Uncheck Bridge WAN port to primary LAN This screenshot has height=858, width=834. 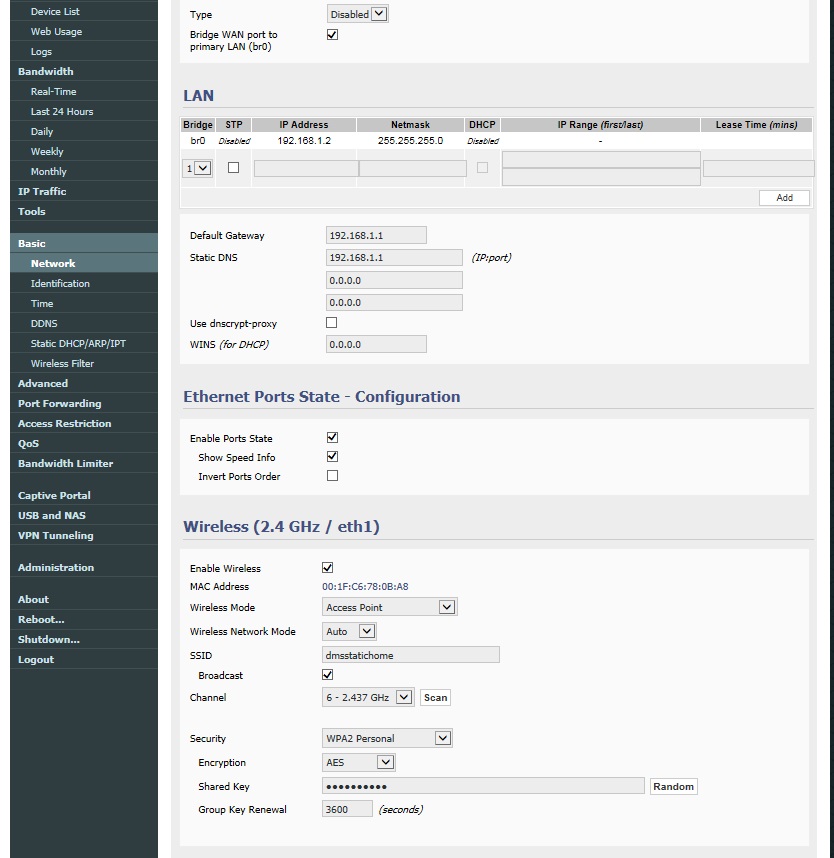pyautogui.click(x=333, y=34)
